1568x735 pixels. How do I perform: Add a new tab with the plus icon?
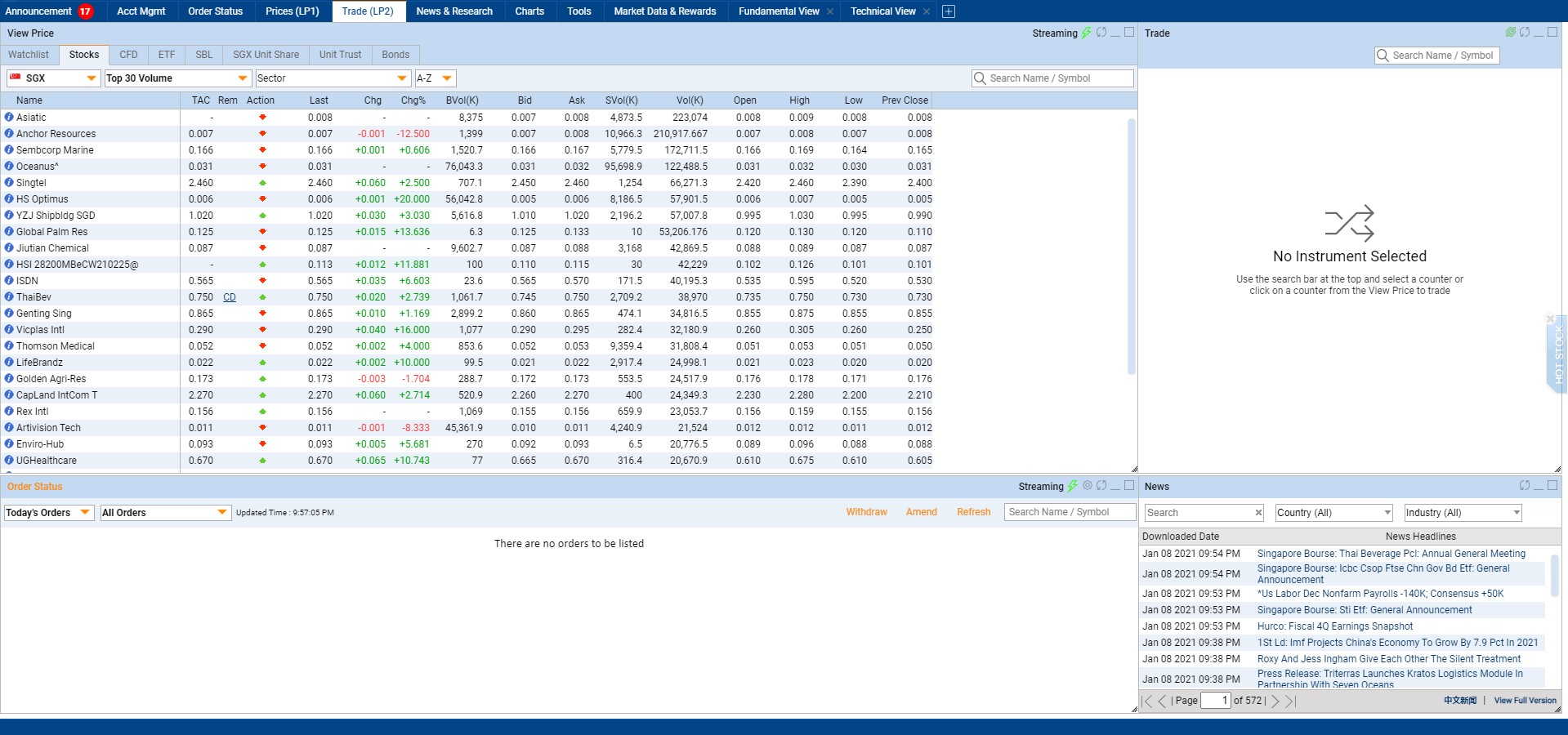point(949,11)
